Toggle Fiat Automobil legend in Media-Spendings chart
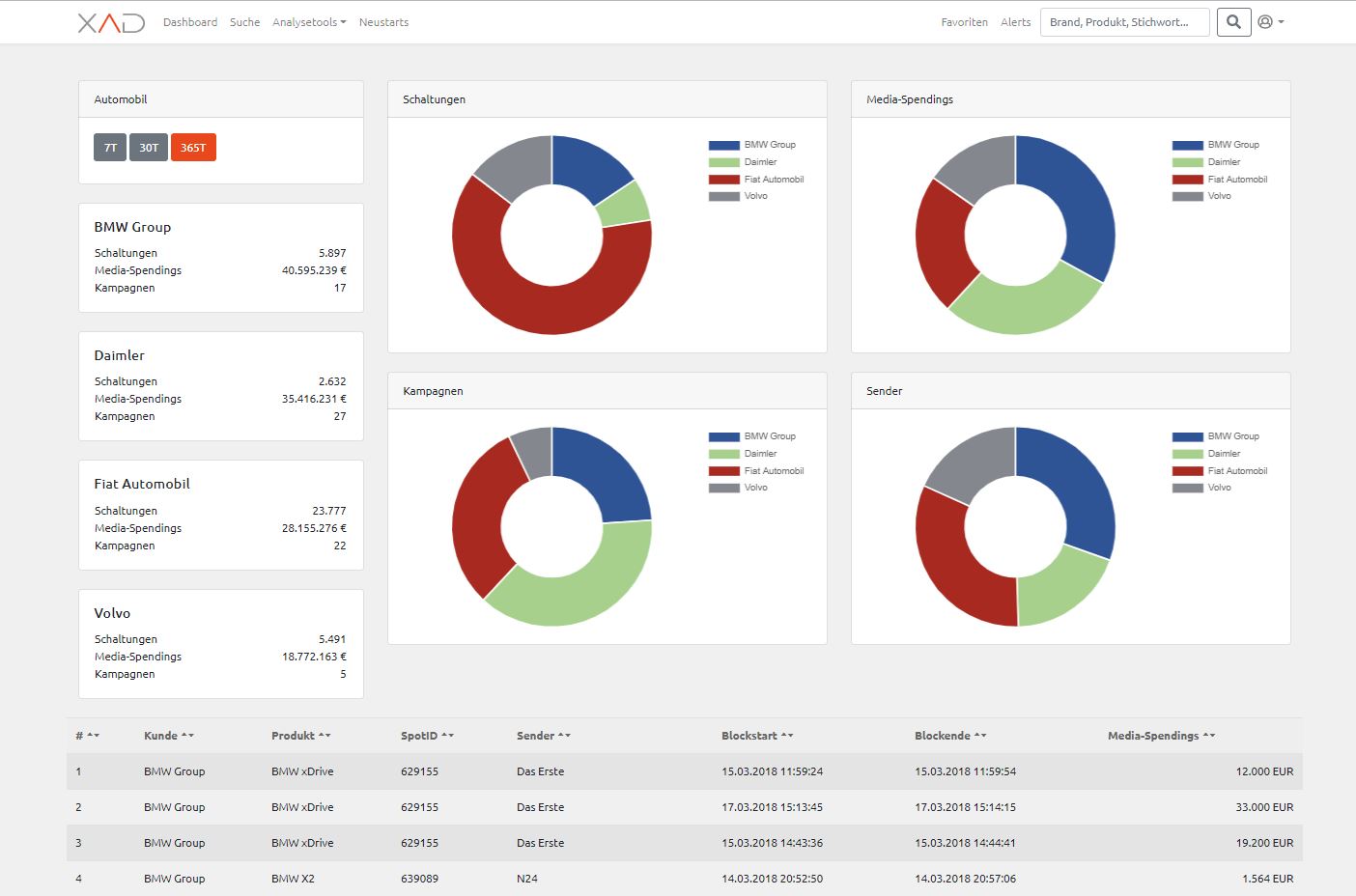The height and width of the screenshot is (896, 1356). (x=1220, y=180)
